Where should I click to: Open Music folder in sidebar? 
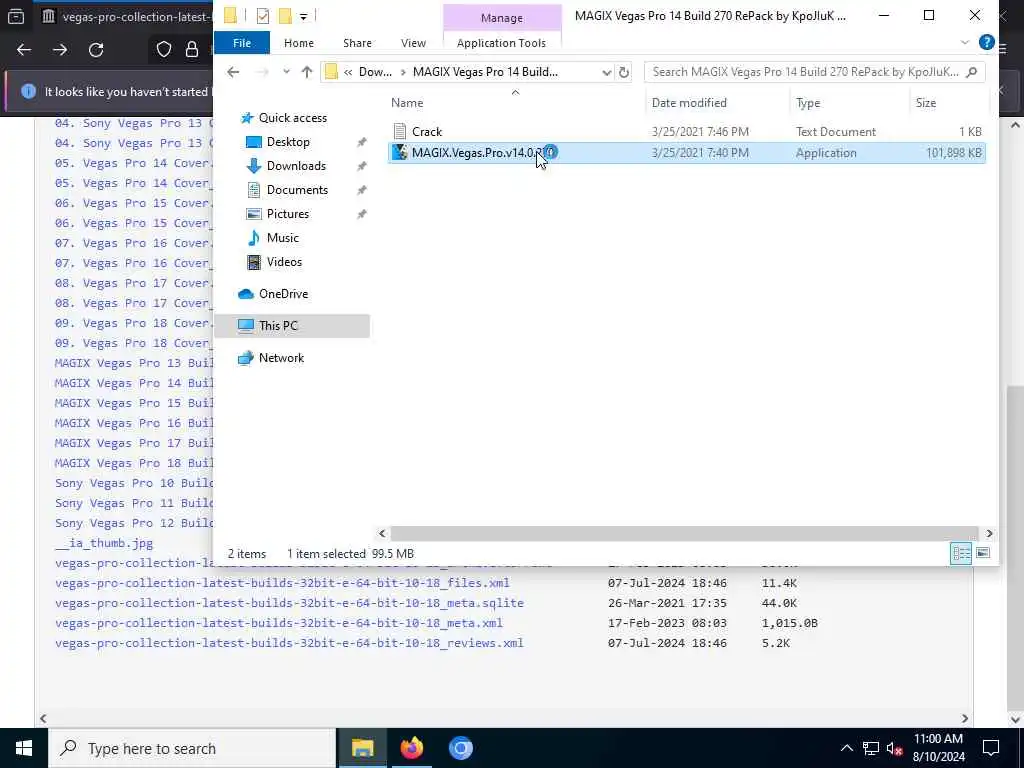(282, 238)
